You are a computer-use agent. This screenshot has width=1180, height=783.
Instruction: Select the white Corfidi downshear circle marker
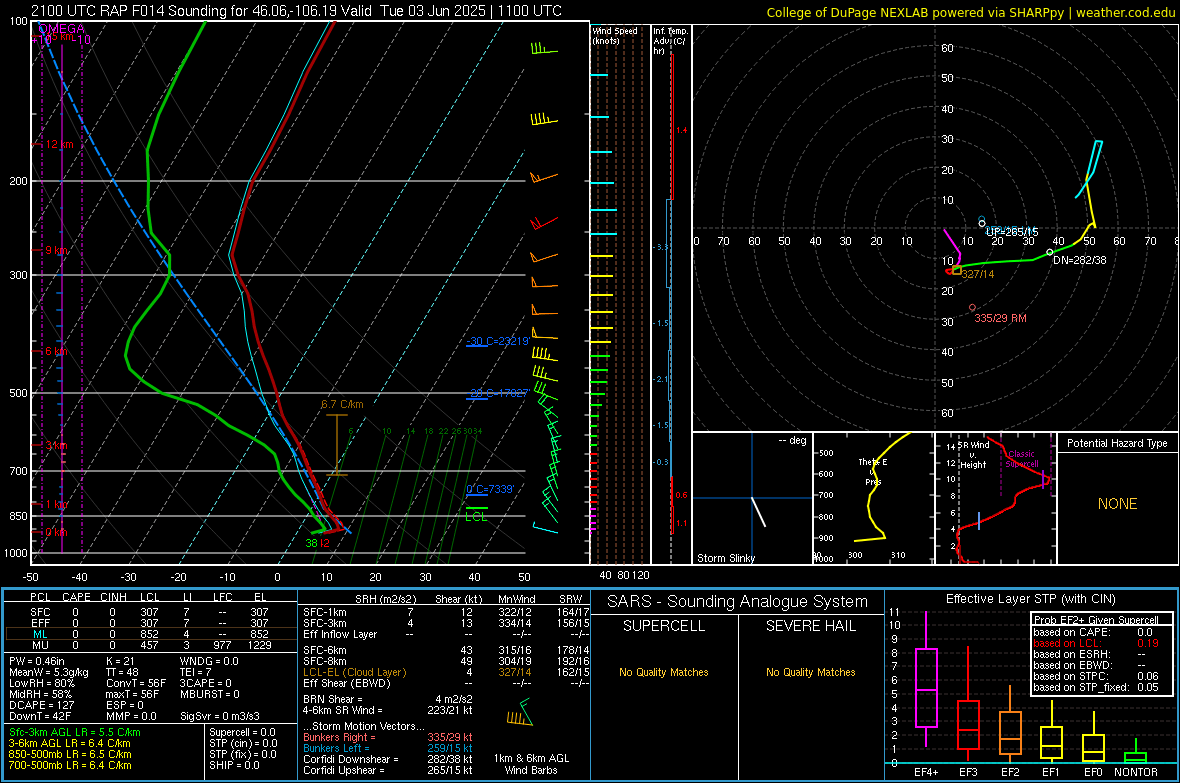tap(1050, 252)
